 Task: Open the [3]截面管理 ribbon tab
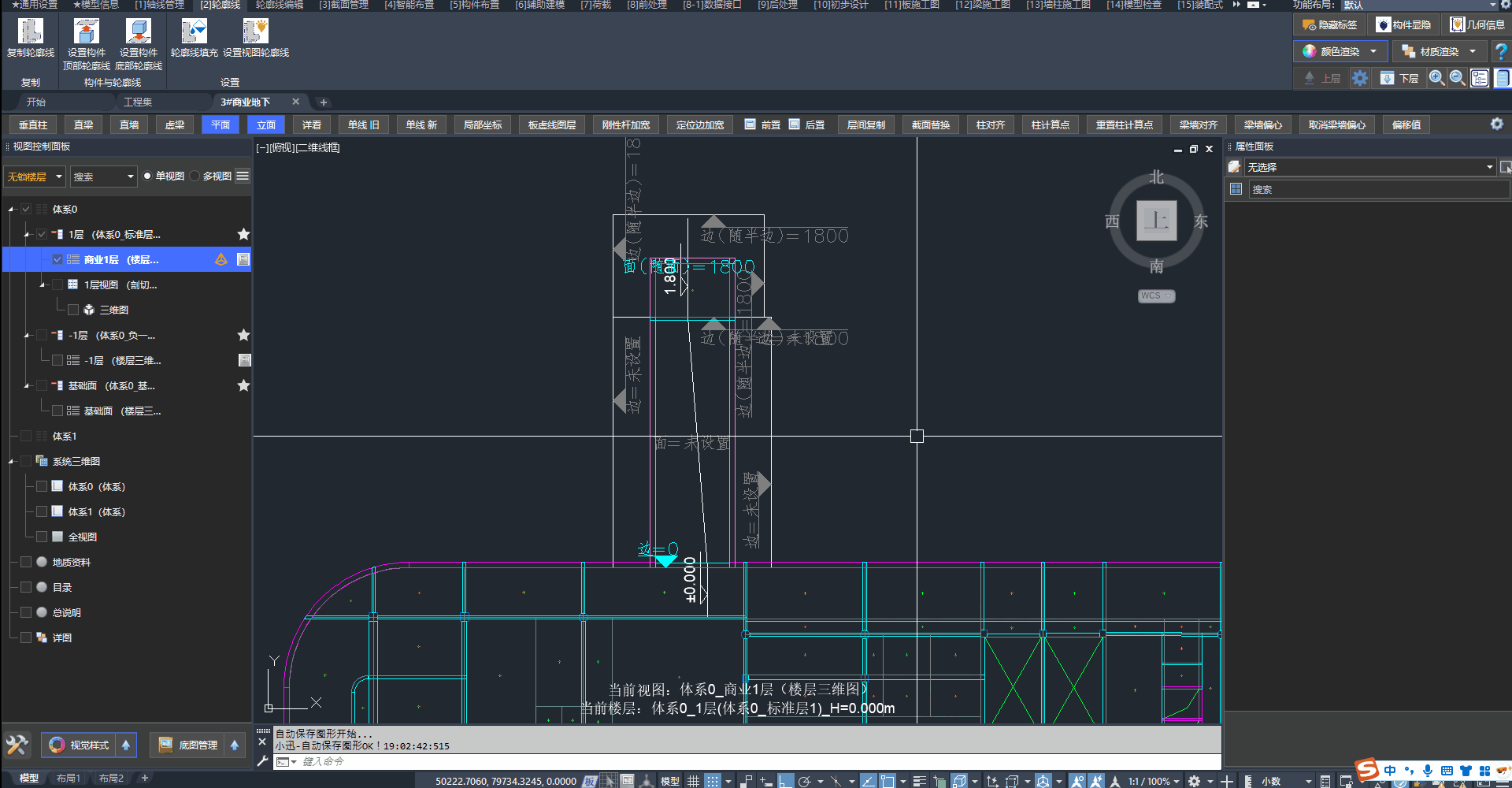coord(343,5)
